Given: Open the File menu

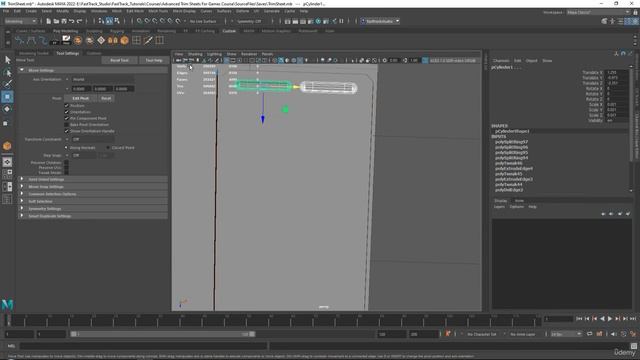Looking at the screenshot, I should pos(6,11).
